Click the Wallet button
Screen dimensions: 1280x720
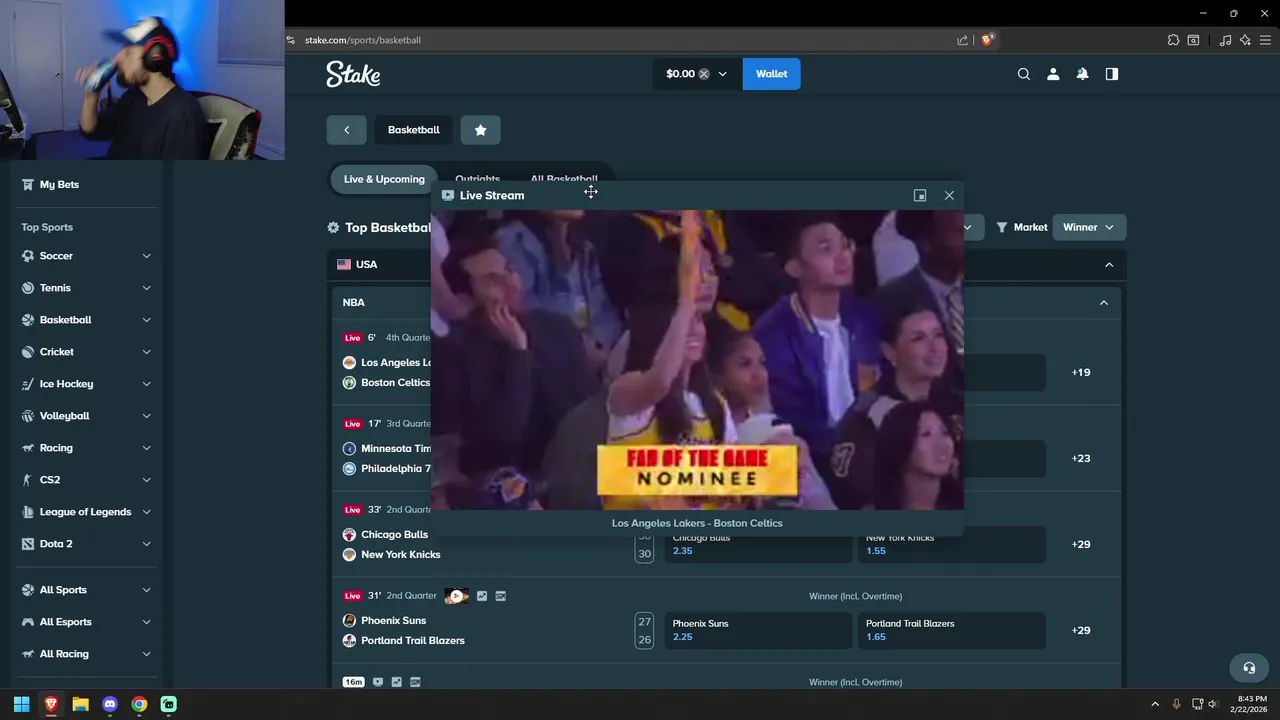coord(771,74)
